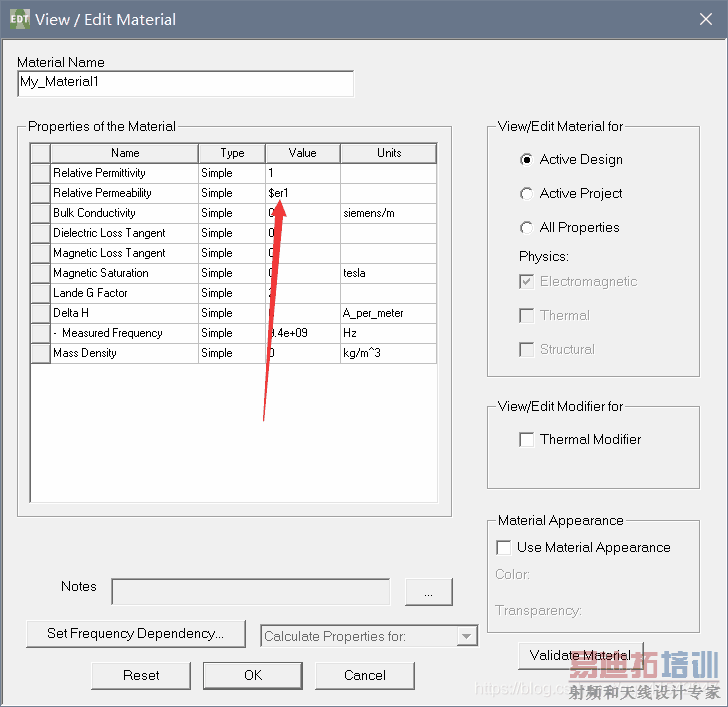This screenshot has height=707, width=728.
Task: Select the Mass Density row name
Action: coord(124,353)
